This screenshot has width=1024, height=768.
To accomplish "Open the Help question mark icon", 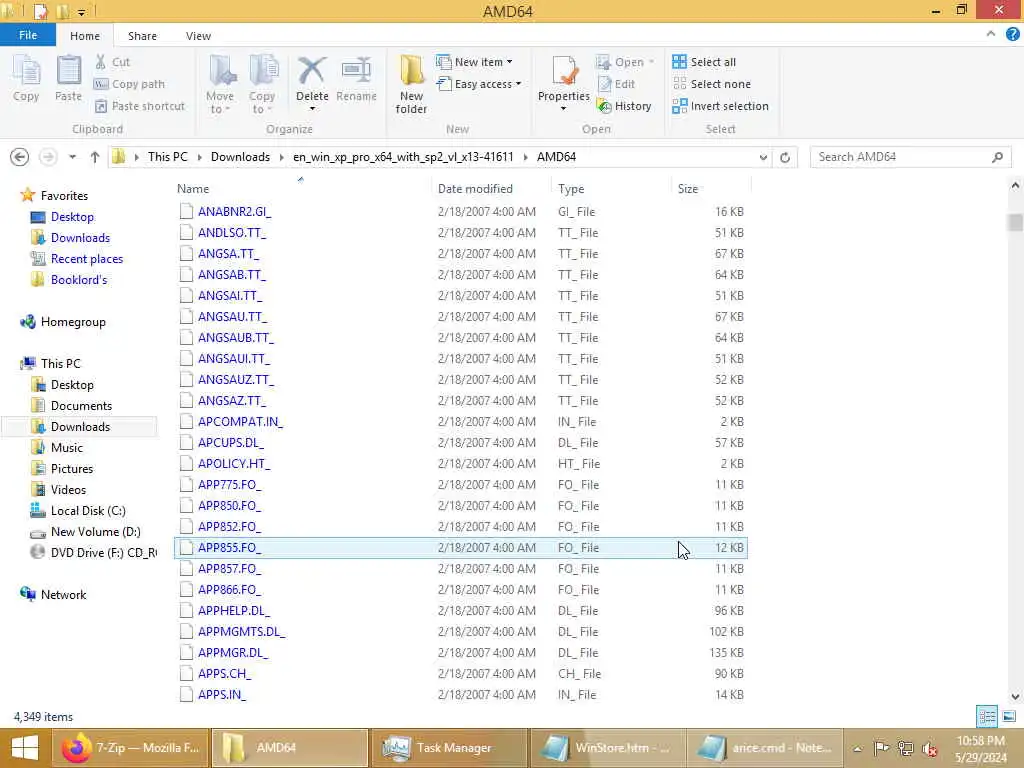I will (1012, 35).
